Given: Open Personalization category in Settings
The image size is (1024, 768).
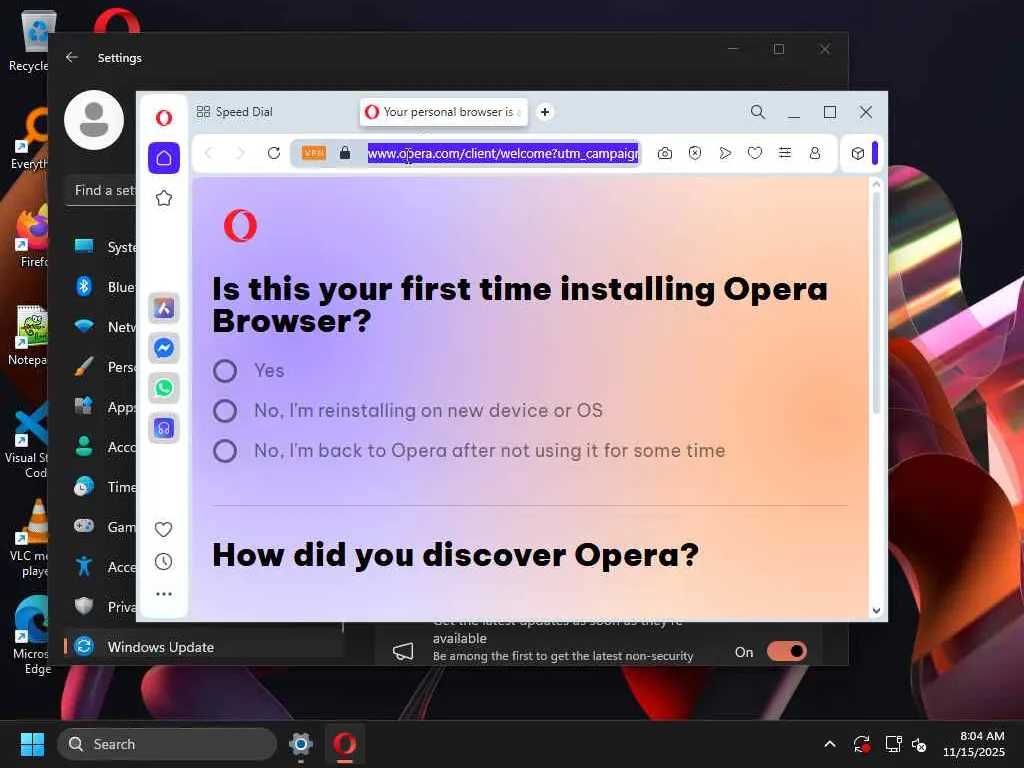Looking at the screenshot, I should (104, 367).
